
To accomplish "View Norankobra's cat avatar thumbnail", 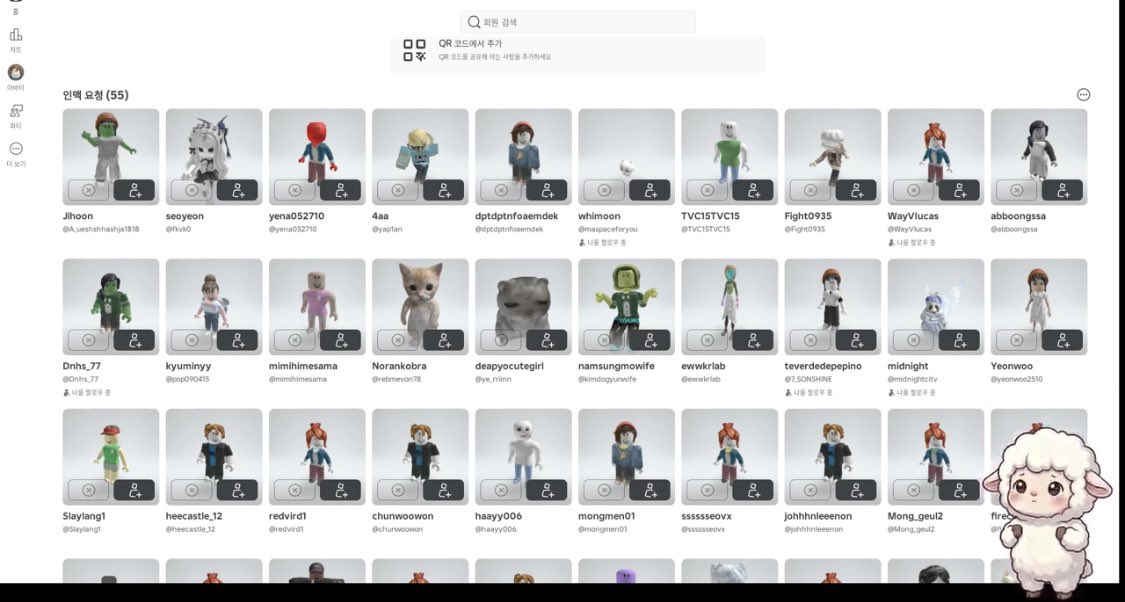I will (x=420, y=306).
